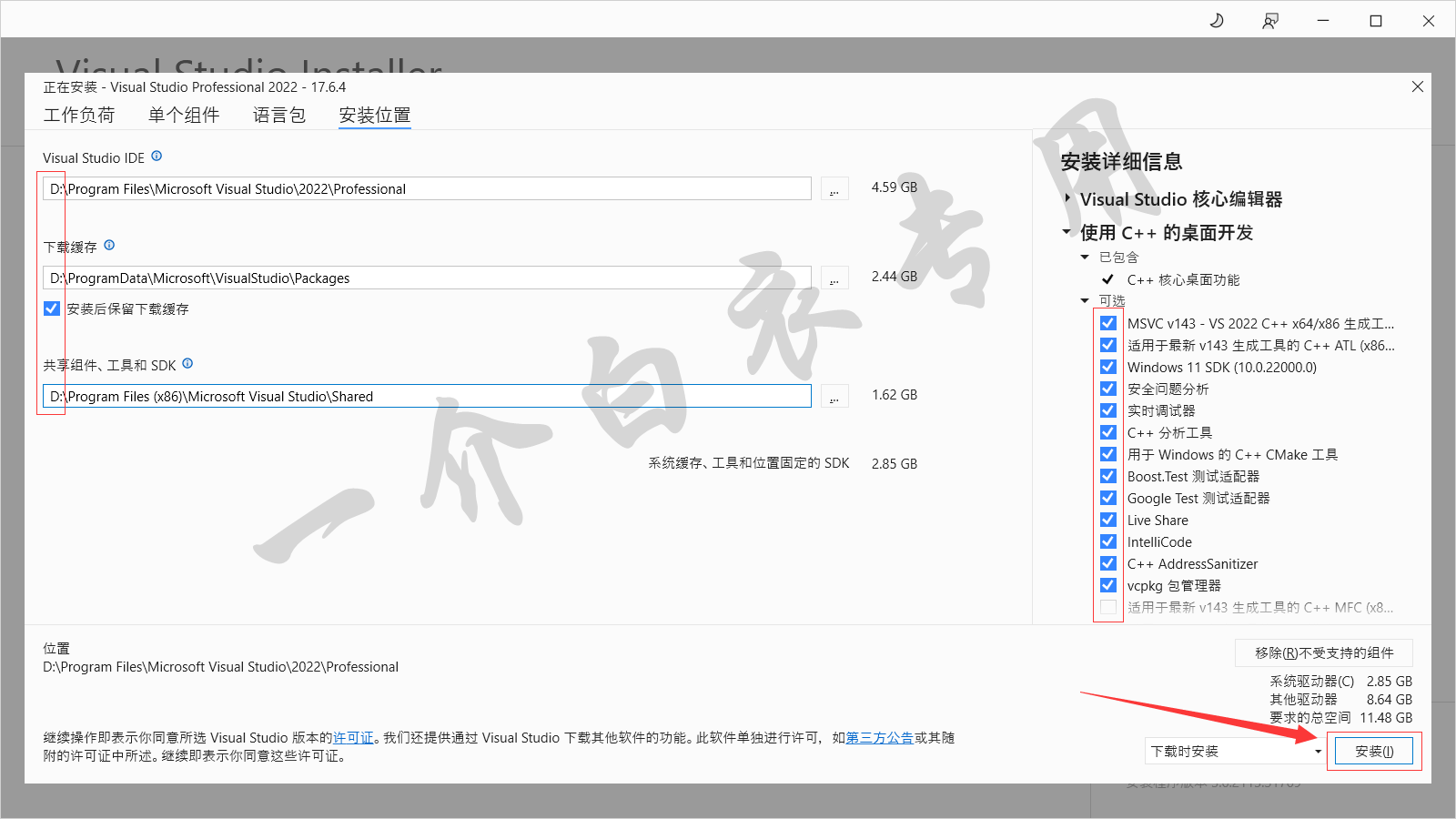
Task: Uncheck 安全问题分析 component
Action: point(1107,389)
